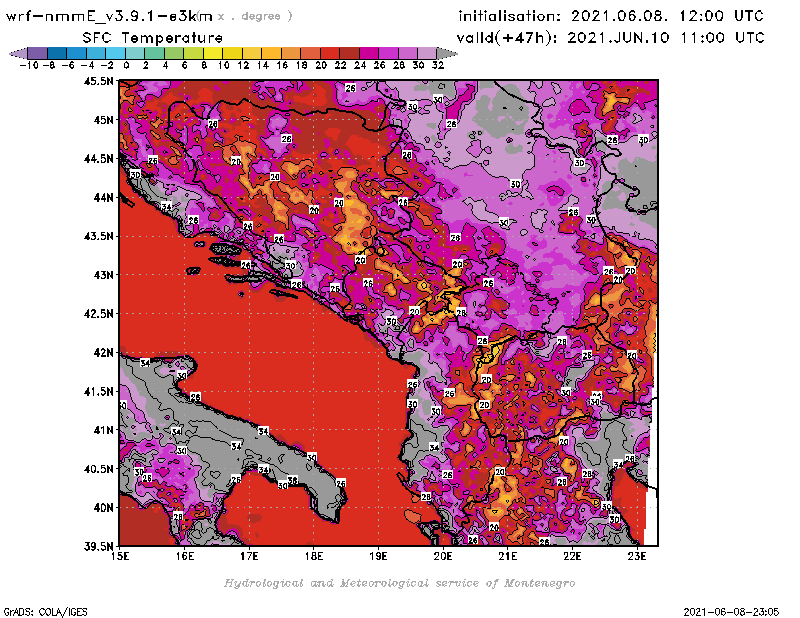Select the legend value '16'

282,65
